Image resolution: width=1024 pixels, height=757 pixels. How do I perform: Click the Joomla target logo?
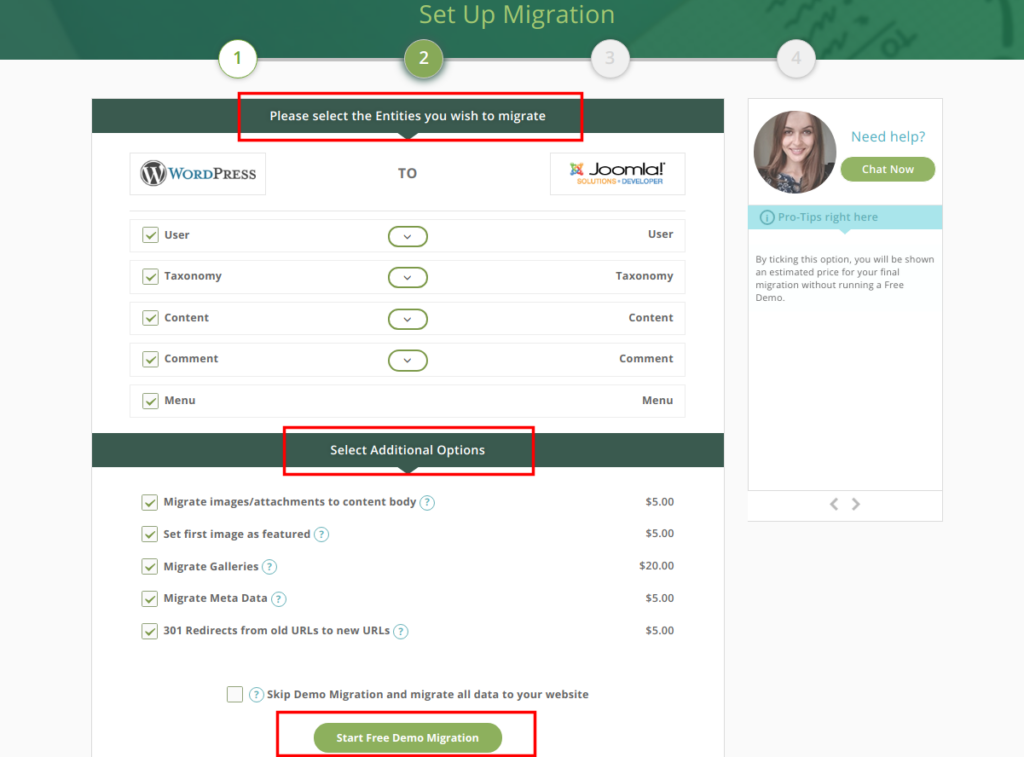[x=617, y=174]
